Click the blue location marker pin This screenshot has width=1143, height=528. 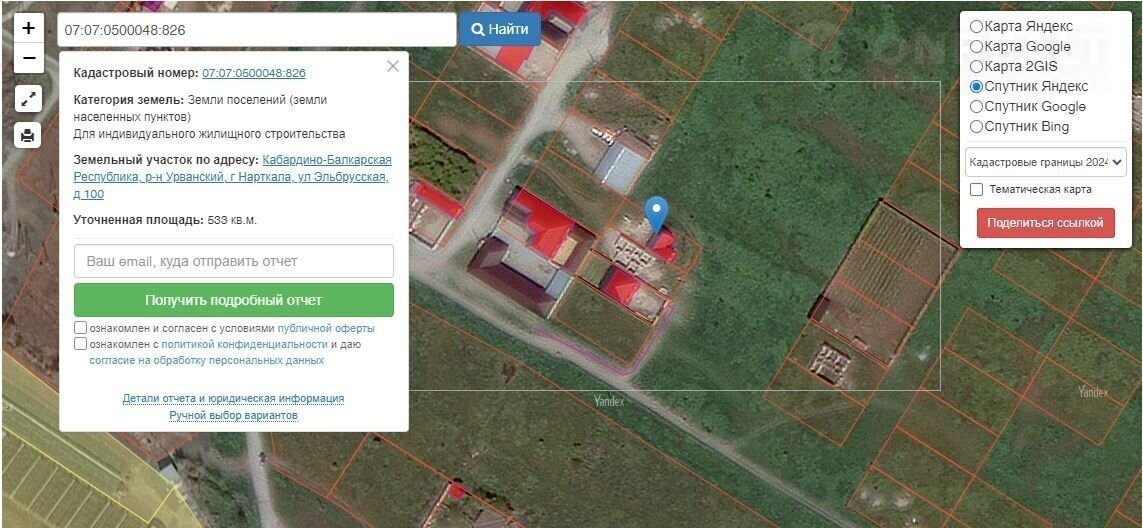point(656,213)
